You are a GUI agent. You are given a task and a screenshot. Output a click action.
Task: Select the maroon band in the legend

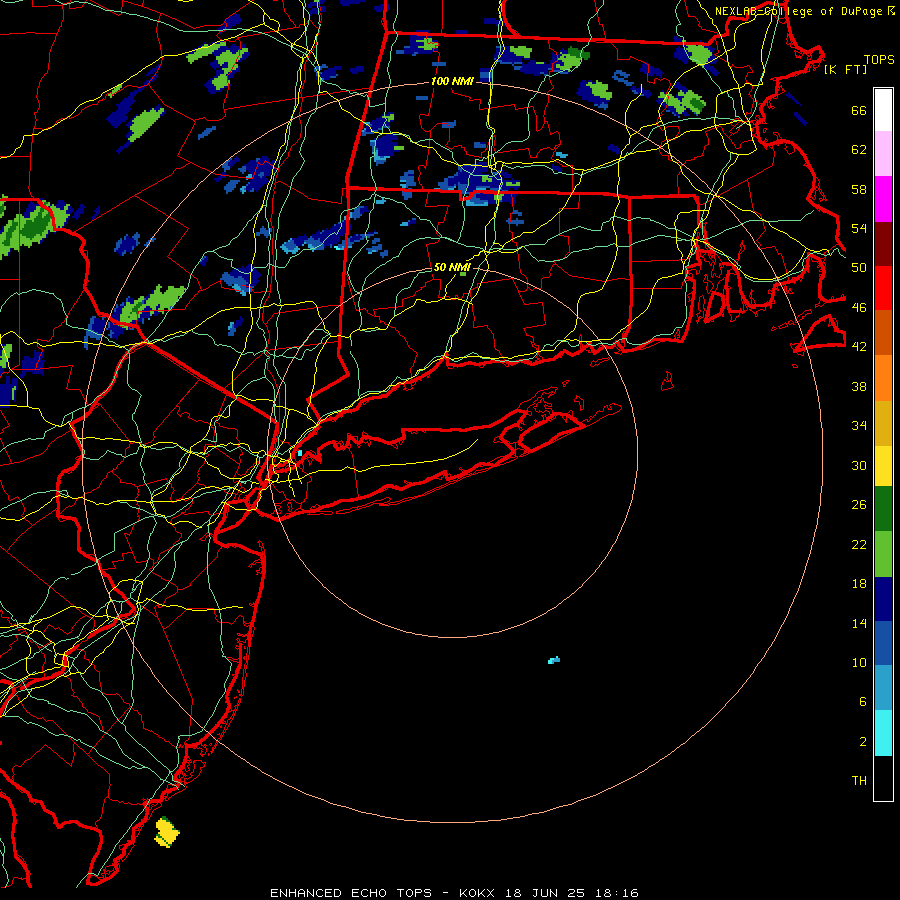pyautogui.click(x=883, y=244)
